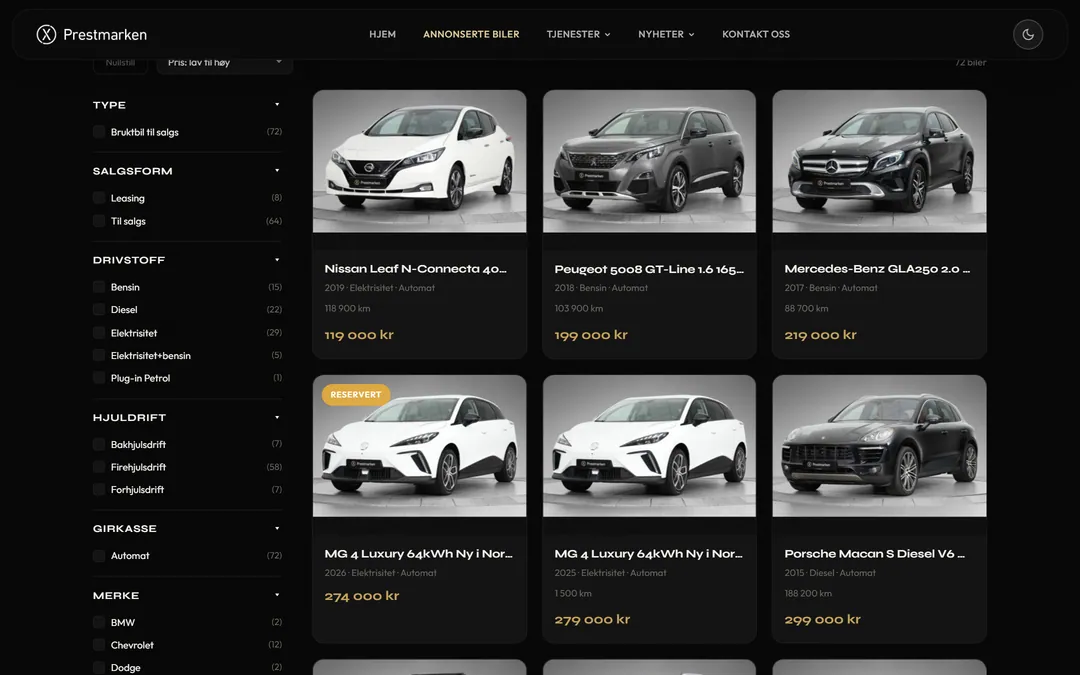Check the Chevrolet brand checkbox

click(x=99, y=645)
